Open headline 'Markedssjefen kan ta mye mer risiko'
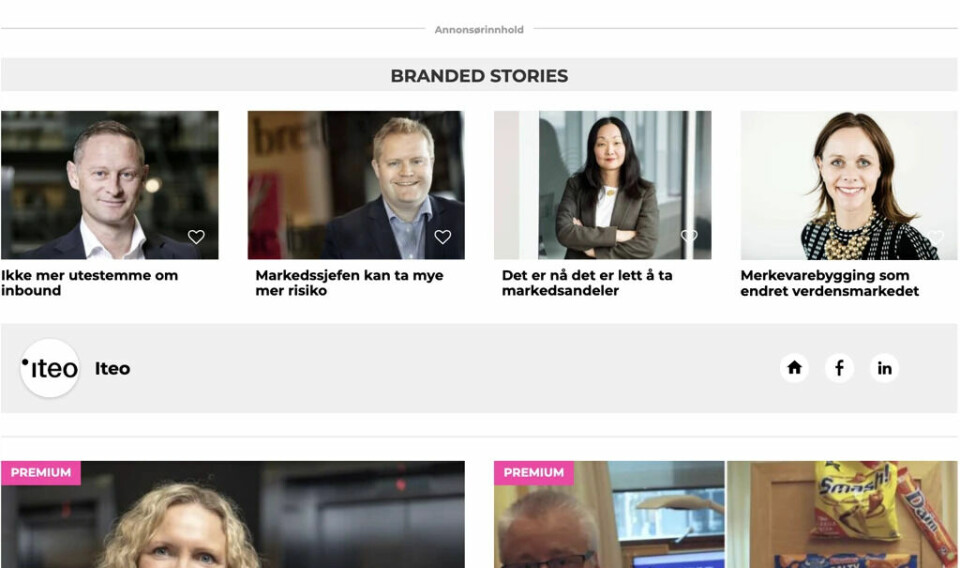 click(349, 283)
